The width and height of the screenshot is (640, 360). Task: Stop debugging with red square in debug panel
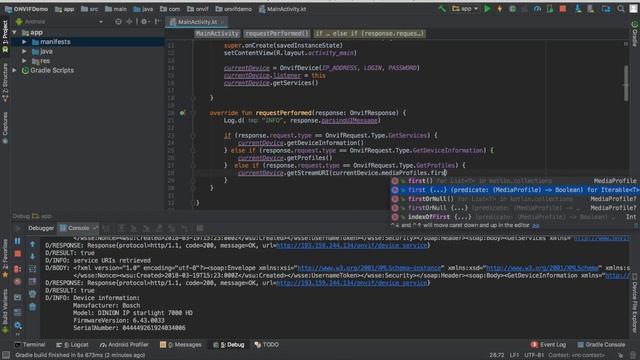tap(18, 254)
